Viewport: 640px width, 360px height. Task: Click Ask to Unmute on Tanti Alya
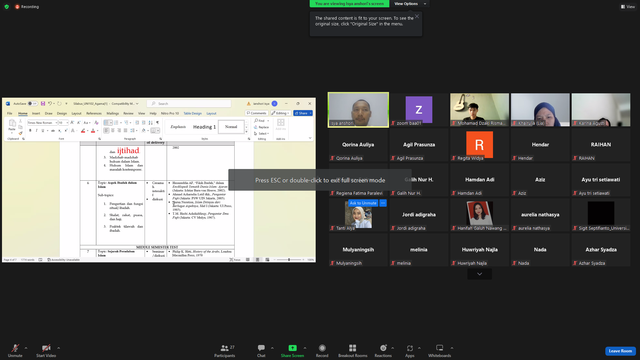click(363, 203)
